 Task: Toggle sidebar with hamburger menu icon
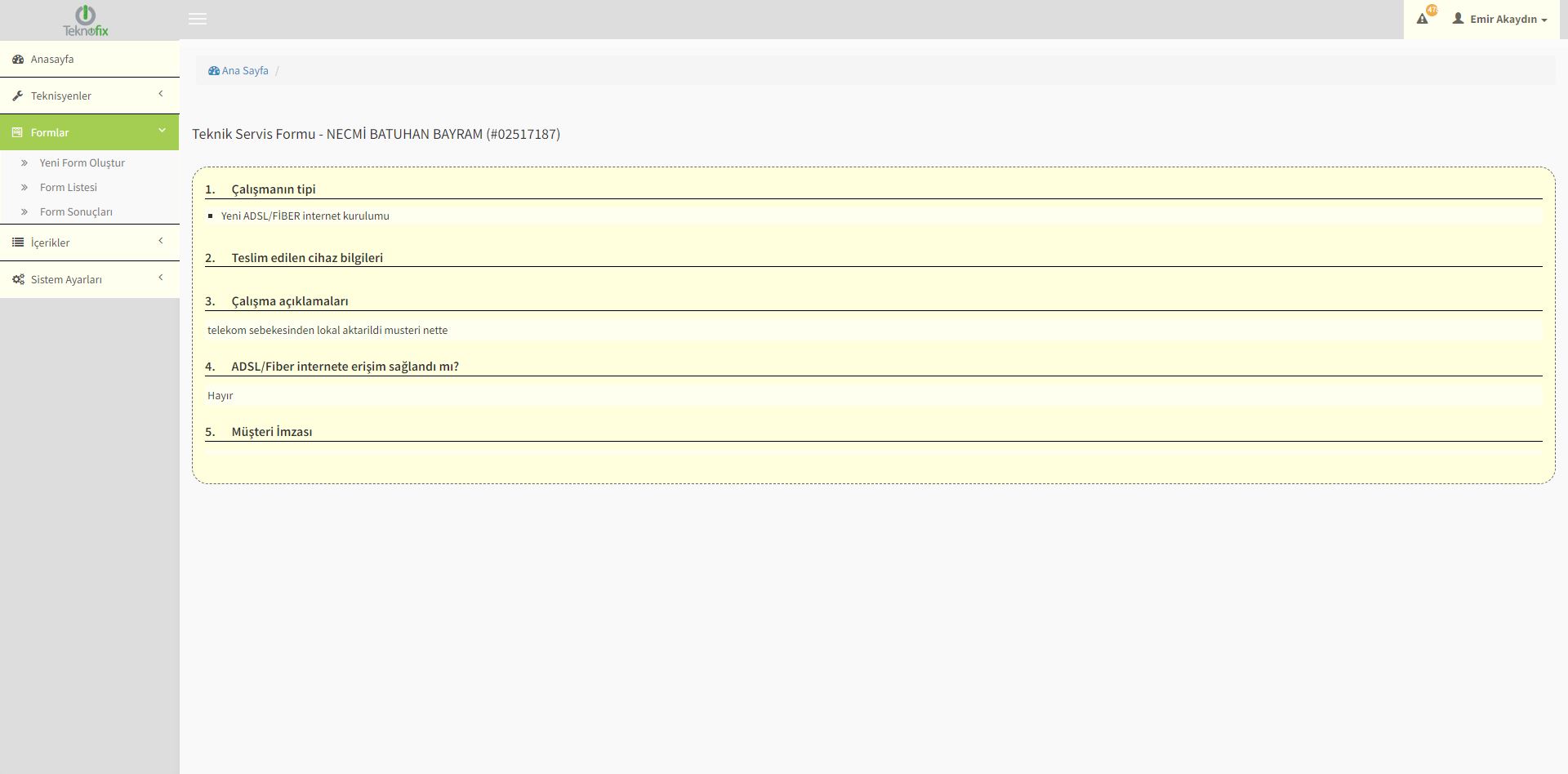198,19
